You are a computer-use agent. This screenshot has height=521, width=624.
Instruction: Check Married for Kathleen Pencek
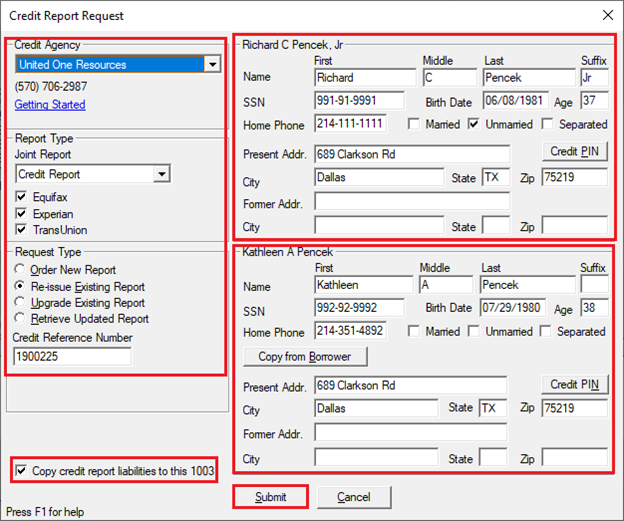[414, 331]
